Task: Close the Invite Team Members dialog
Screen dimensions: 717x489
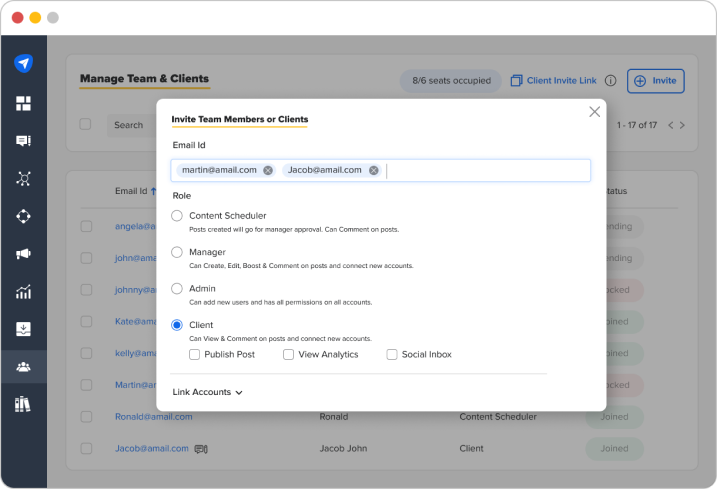Action: click(594, 112)
